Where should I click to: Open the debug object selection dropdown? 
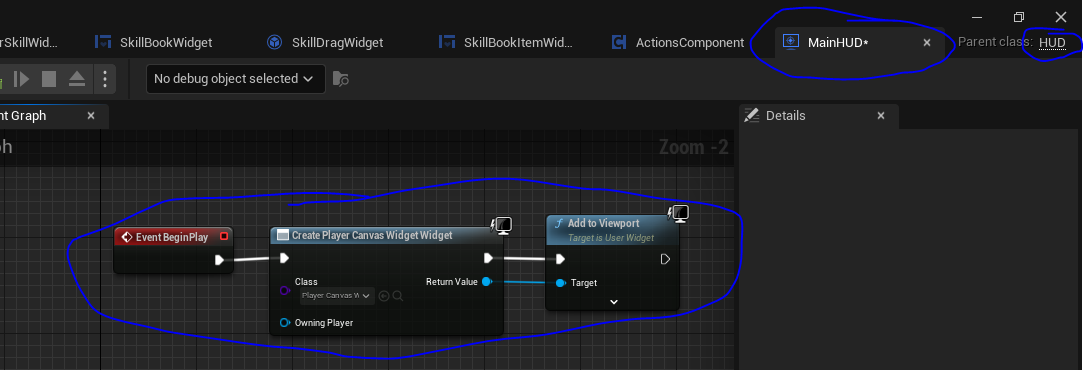click(x=236, y=79)
